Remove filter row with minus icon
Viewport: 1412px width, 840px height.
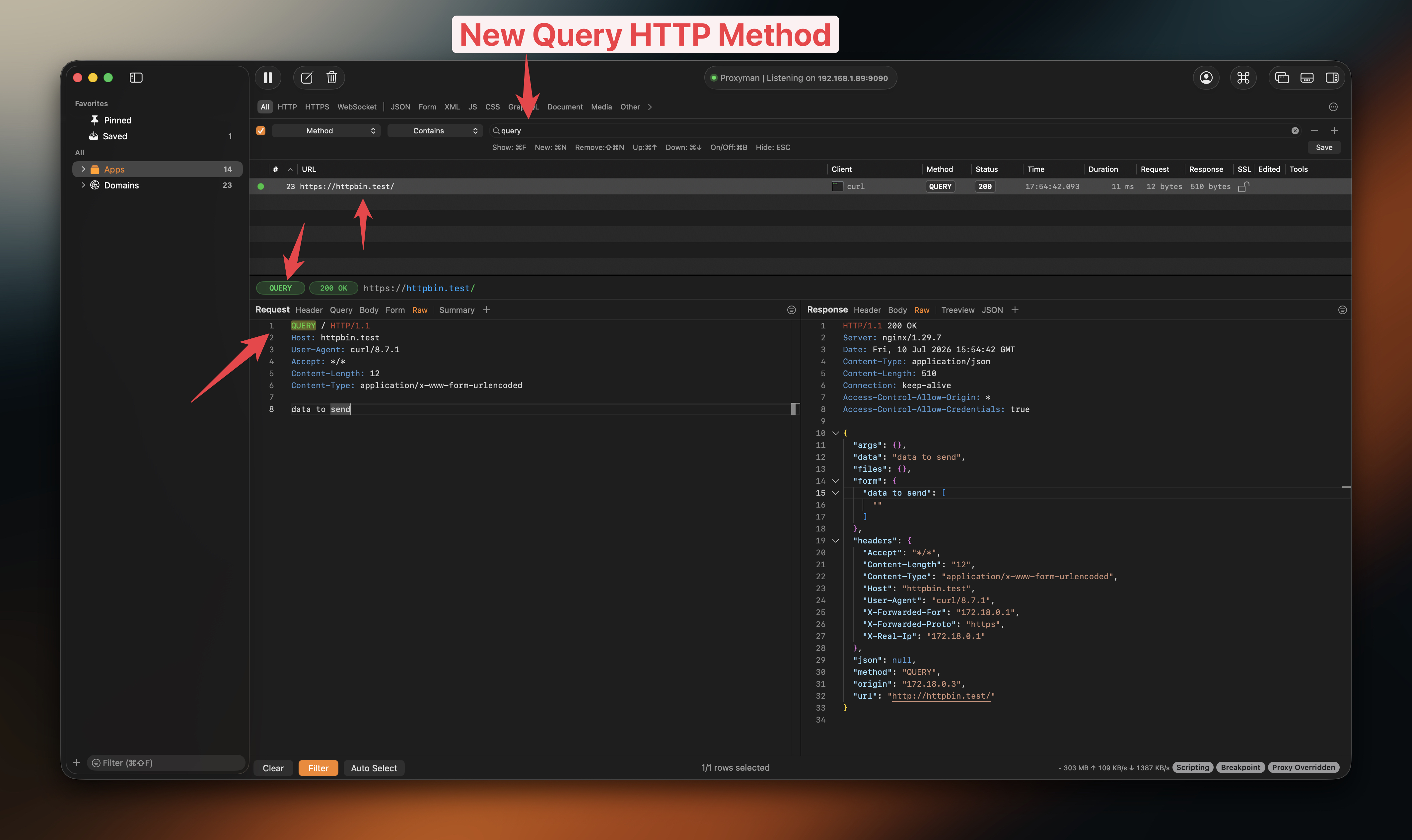pos(1314,131)
